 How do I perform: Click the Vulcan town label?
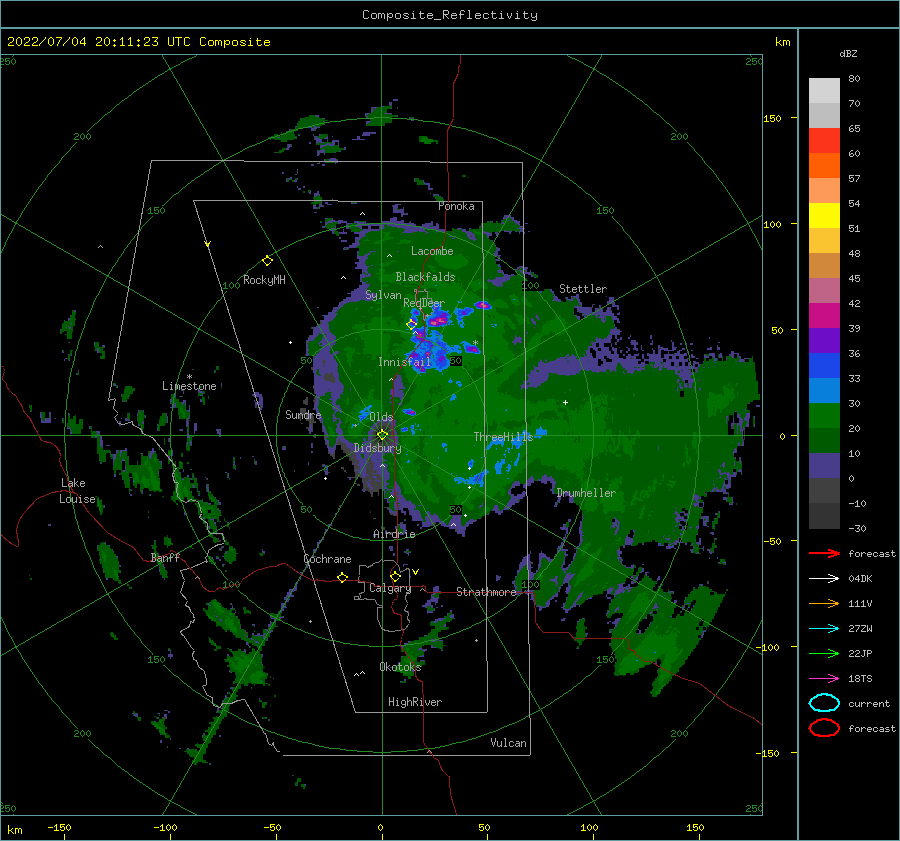pos(508,743)
